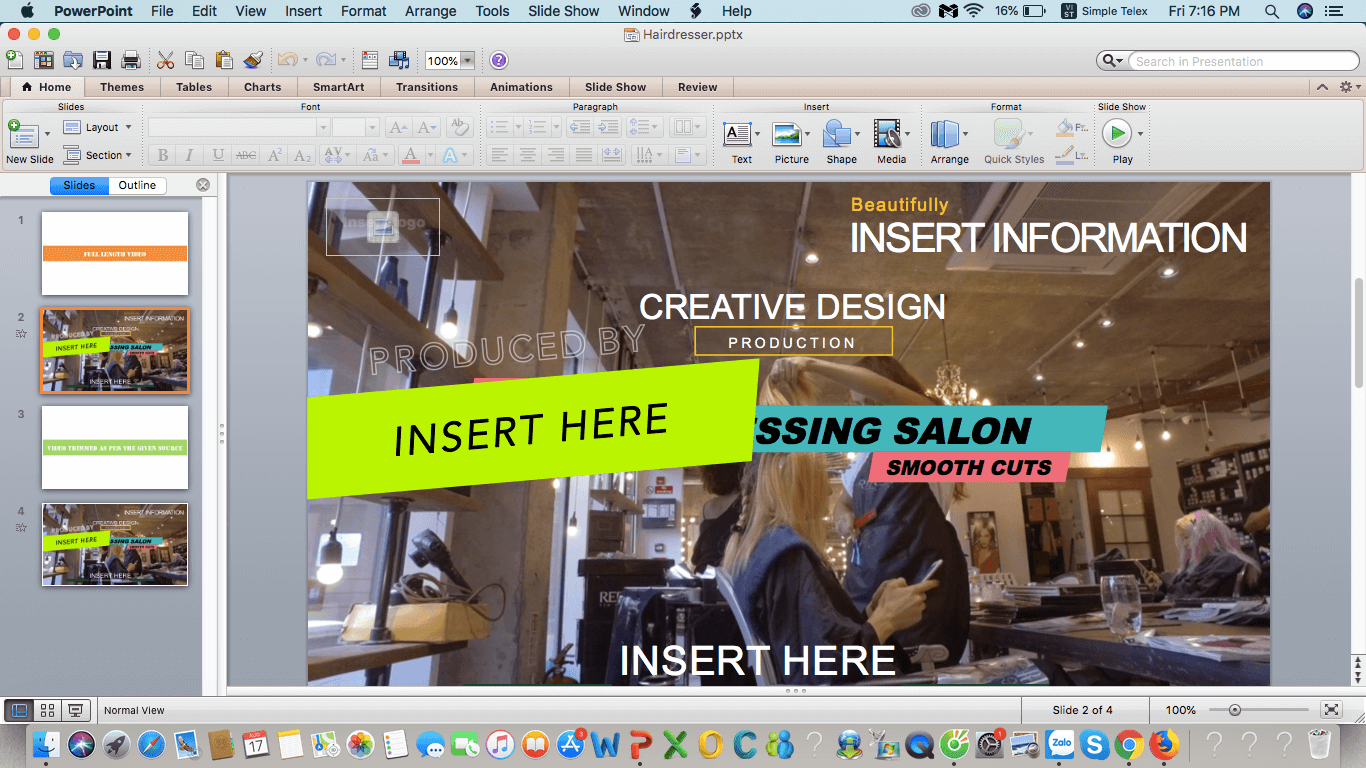1366x768 pixels.
Task: Expand the Shape dropdown arrow
Action: [x=858, y=133]
